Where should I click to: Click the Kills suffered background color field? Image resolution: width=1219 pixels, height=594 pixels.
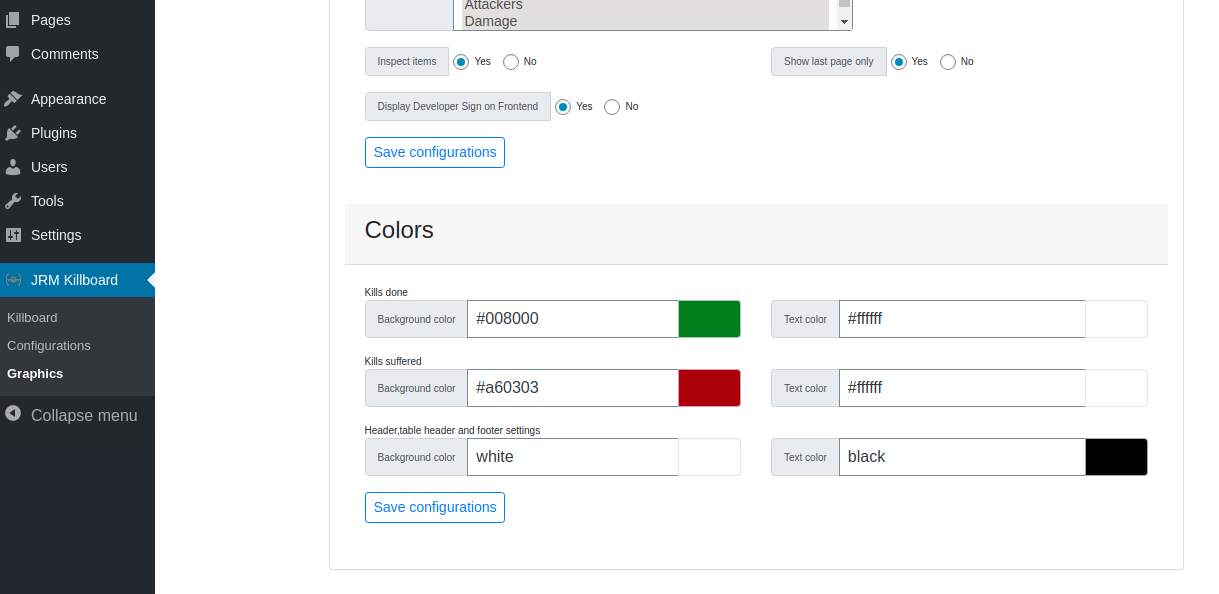tap(572, 388)
